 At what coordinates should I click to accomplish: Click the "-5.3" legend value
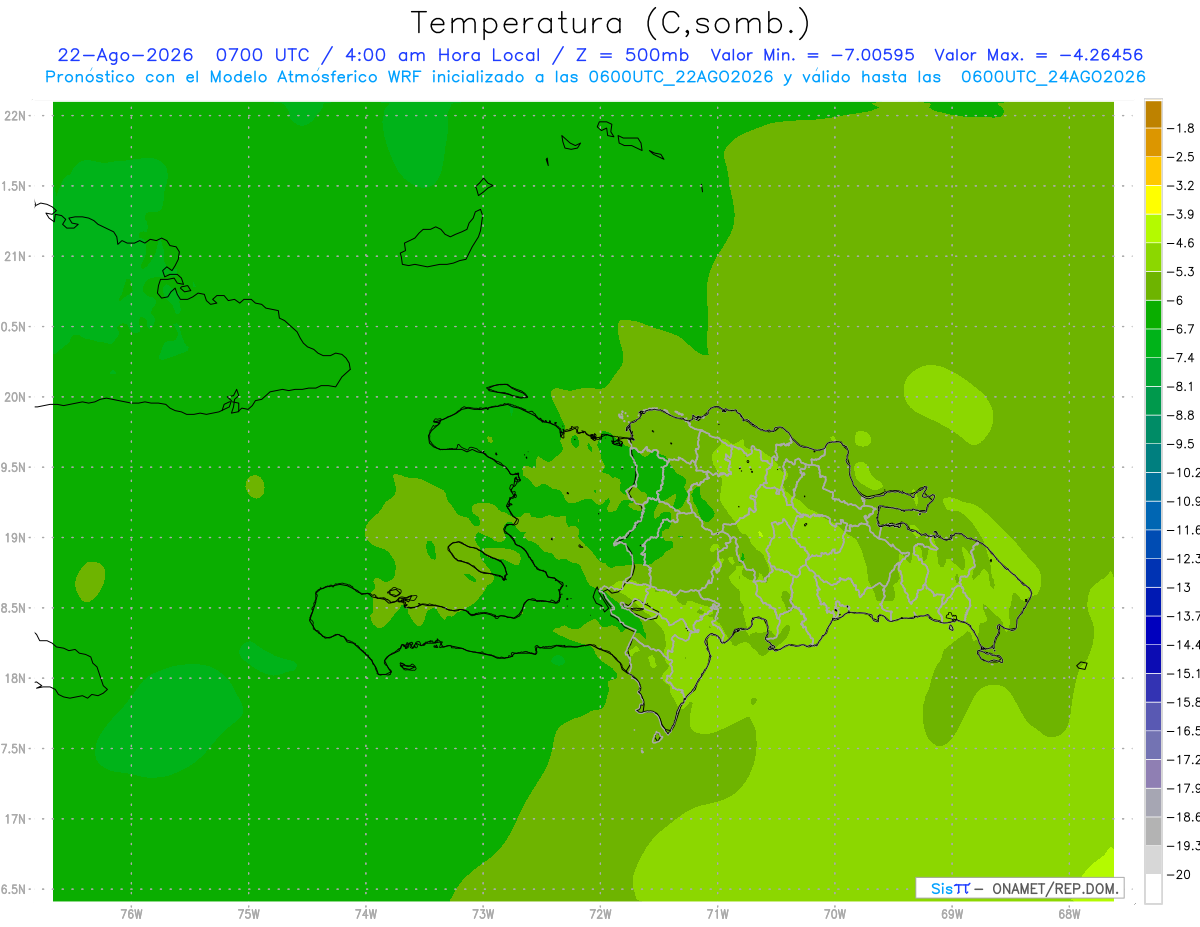tap(1183, 271)
